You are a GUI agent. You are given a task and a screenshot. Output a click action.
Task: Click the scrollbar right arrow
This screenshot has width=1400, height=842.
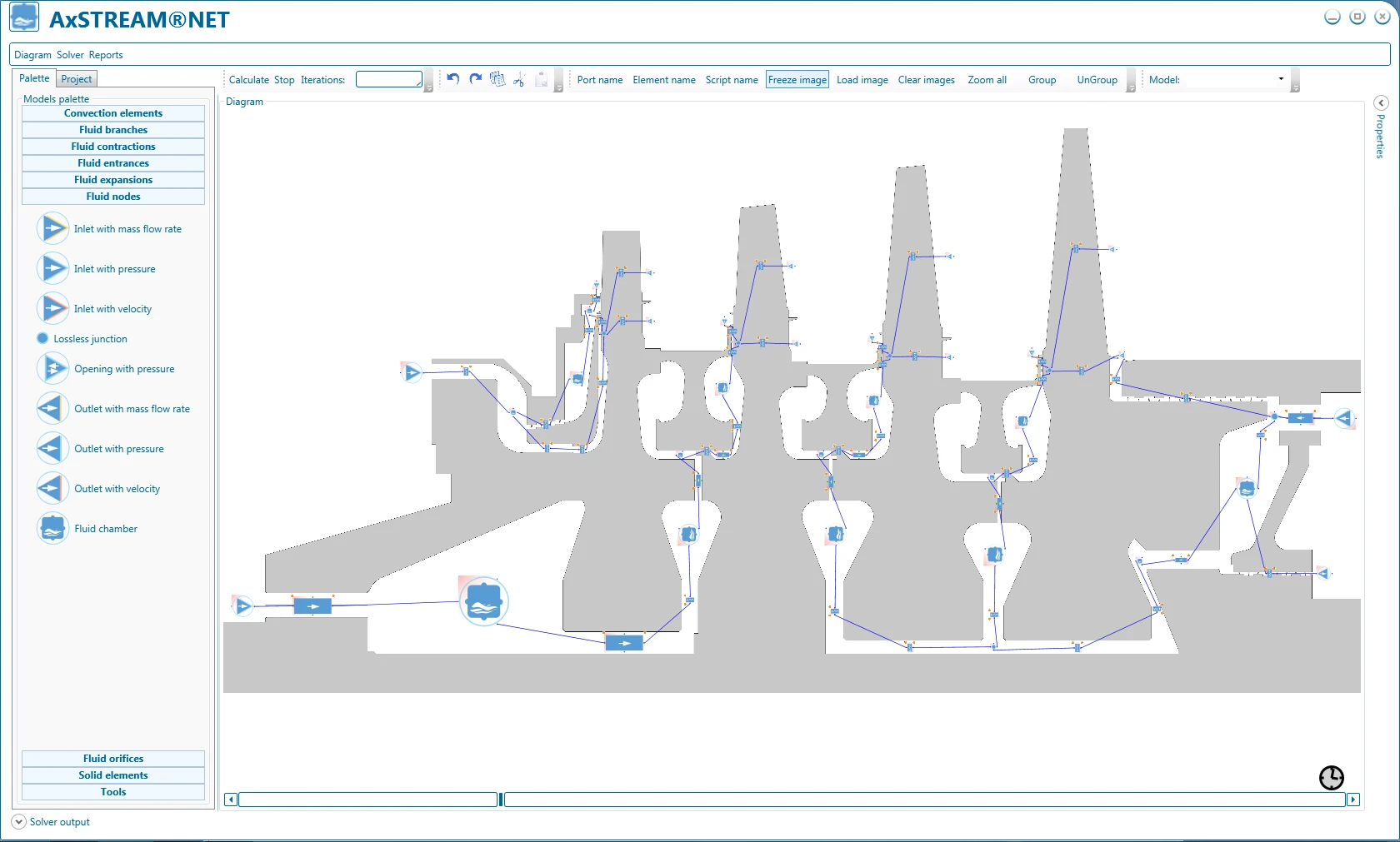(1353, 800)
